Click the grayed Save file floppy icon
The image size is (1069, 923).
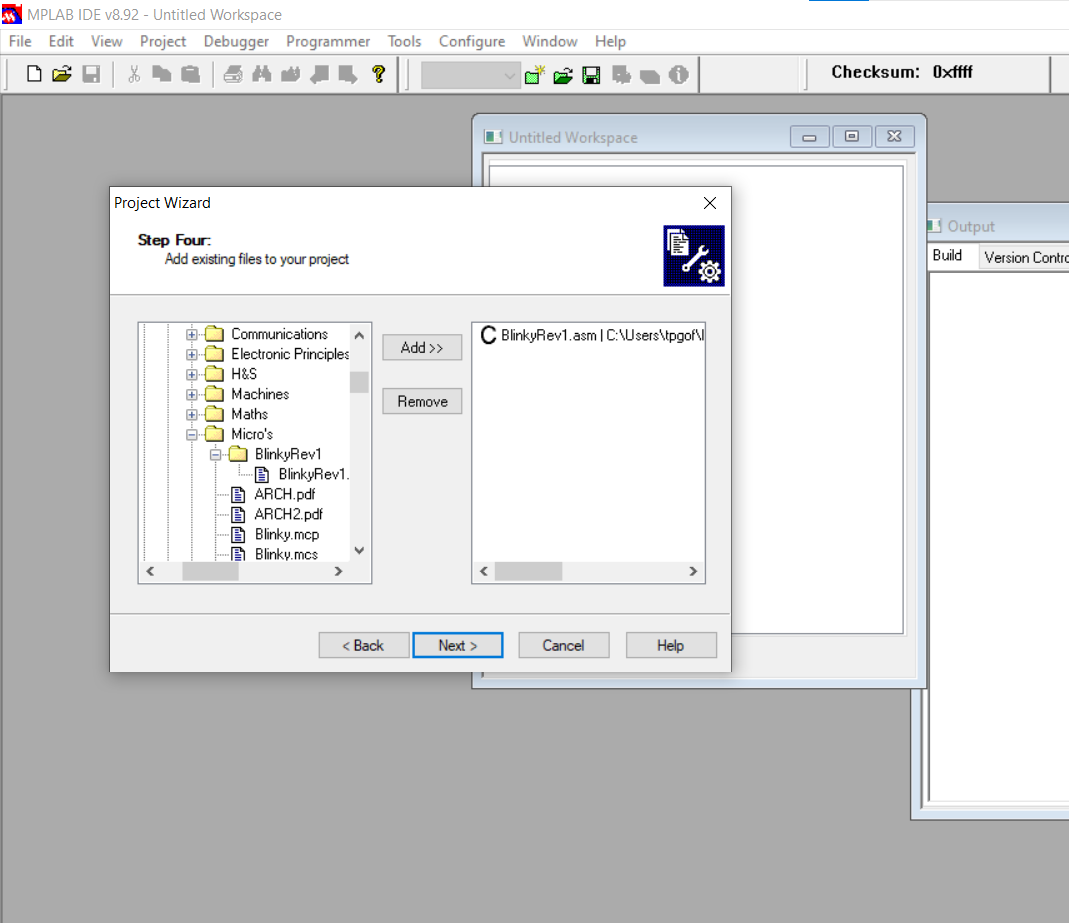point(91,74)
